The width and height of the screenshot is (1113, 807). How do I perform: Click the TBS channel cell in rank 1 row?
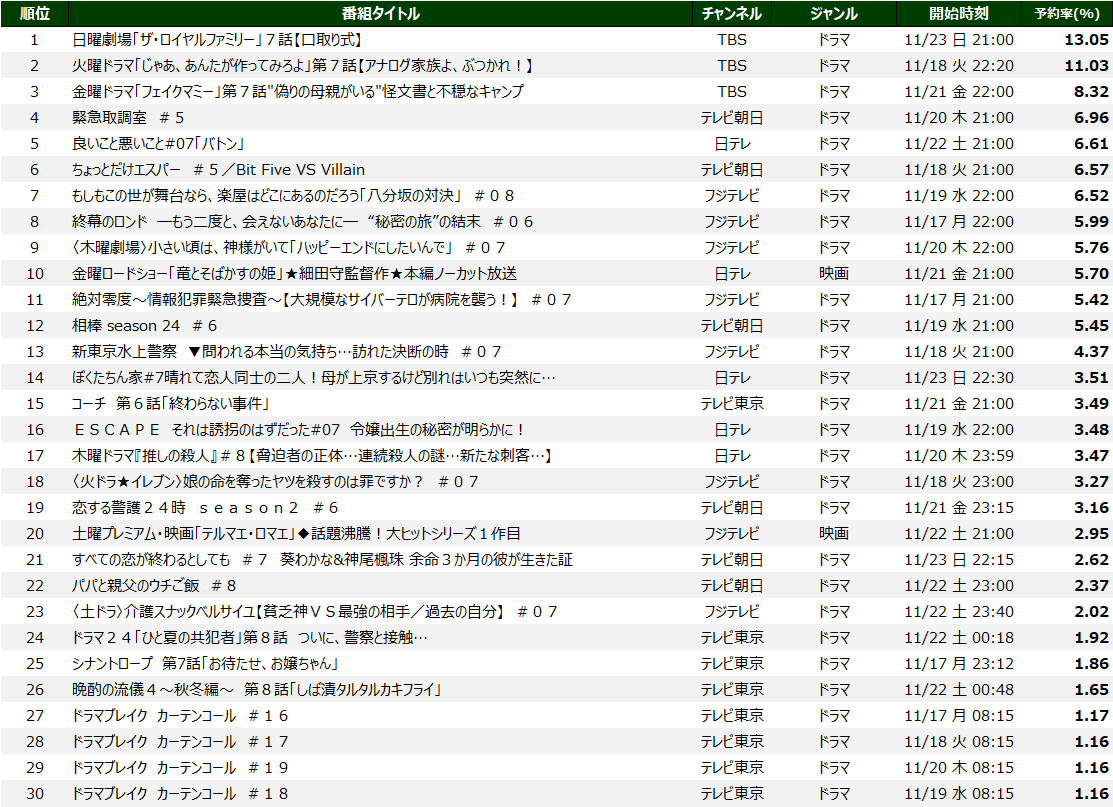pos(732,40)
